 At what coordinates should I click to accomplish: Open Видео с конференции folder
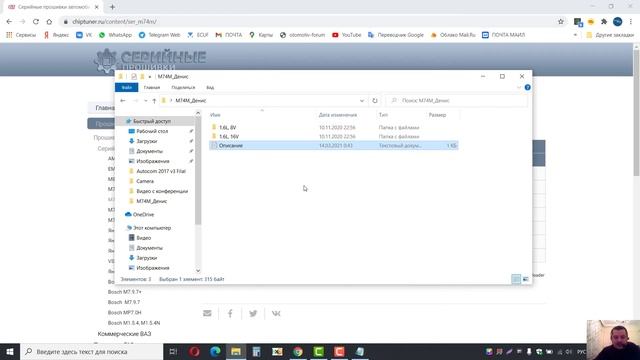(x=162, y=191)
